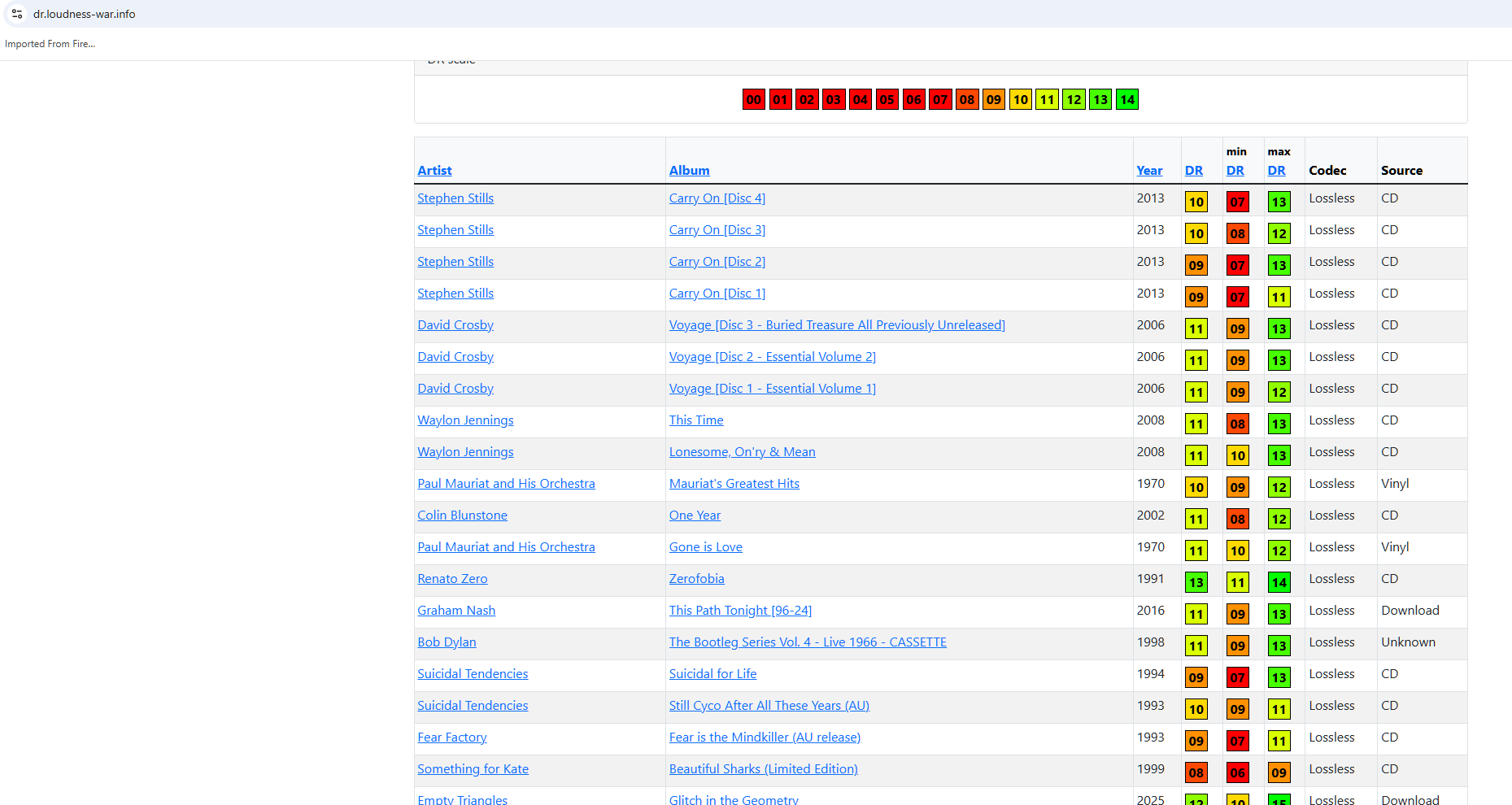Viewport: 1512px width, 805px height.
Task: Open Suicidal for Life album
Action: 712,674
